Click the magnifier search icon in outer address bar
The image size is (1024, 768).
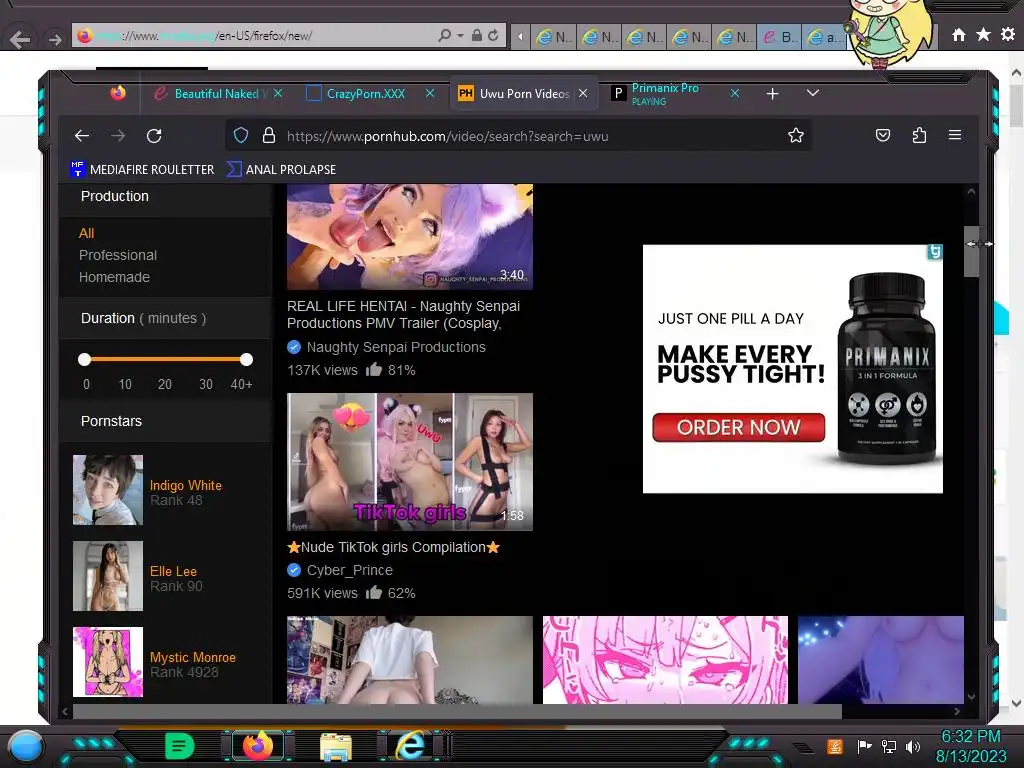tap(445, 35)
